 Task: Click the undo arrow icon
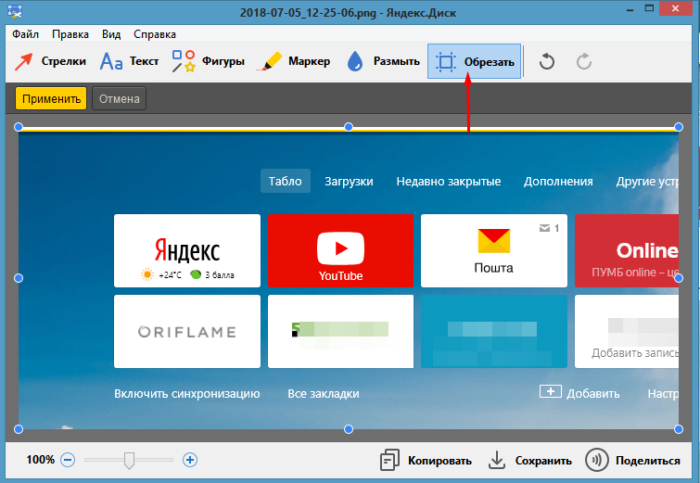(x=546, y=62)
